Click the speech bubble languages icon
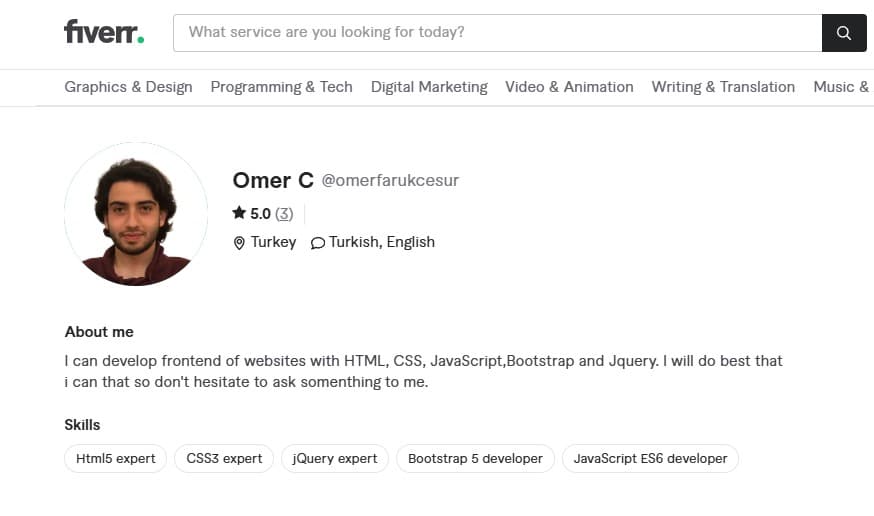The width and height of the screenshot is (874, 516). (x=318, y=243)
